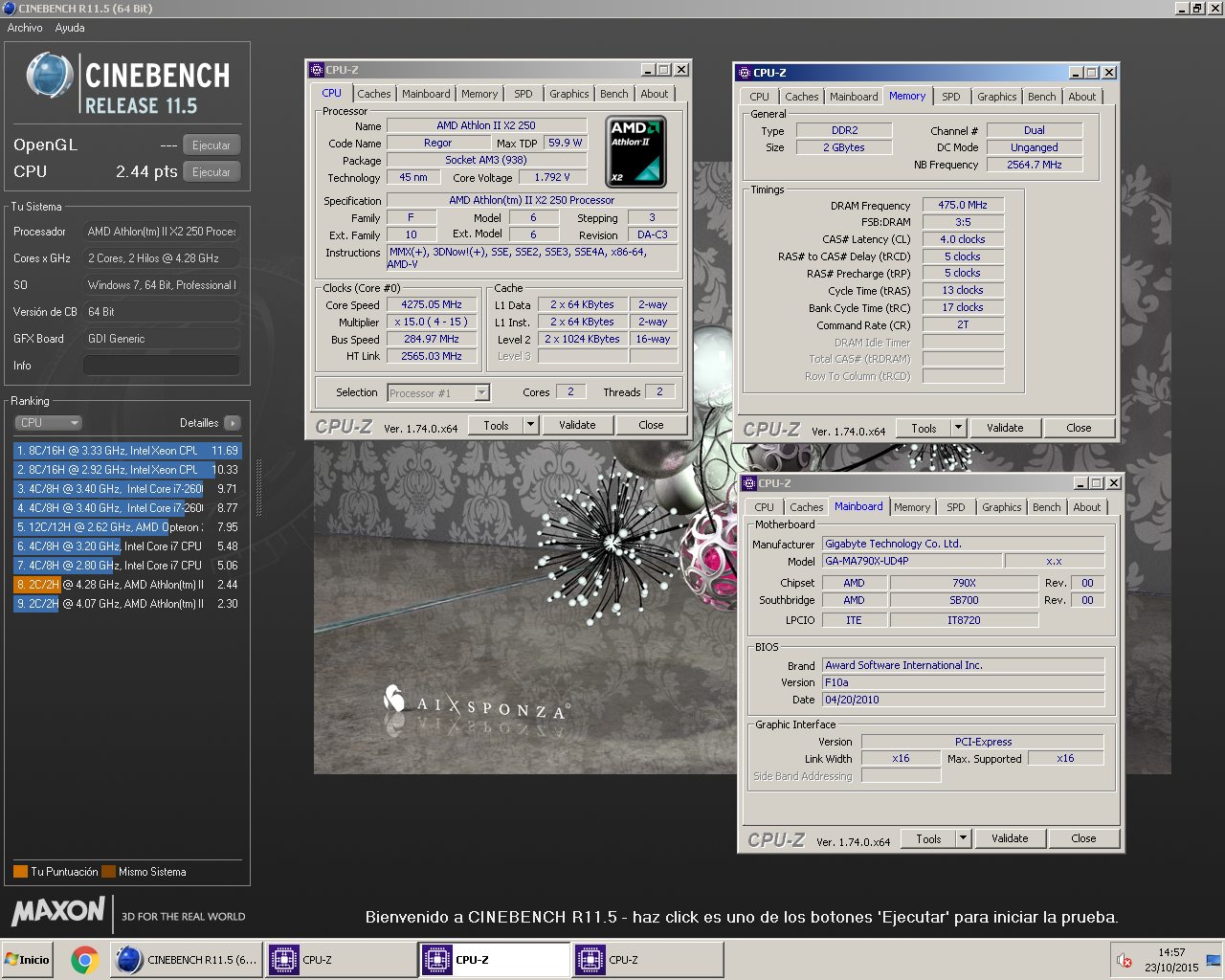
Task: Click the muted speaker tray icon
Action: 1125,961
